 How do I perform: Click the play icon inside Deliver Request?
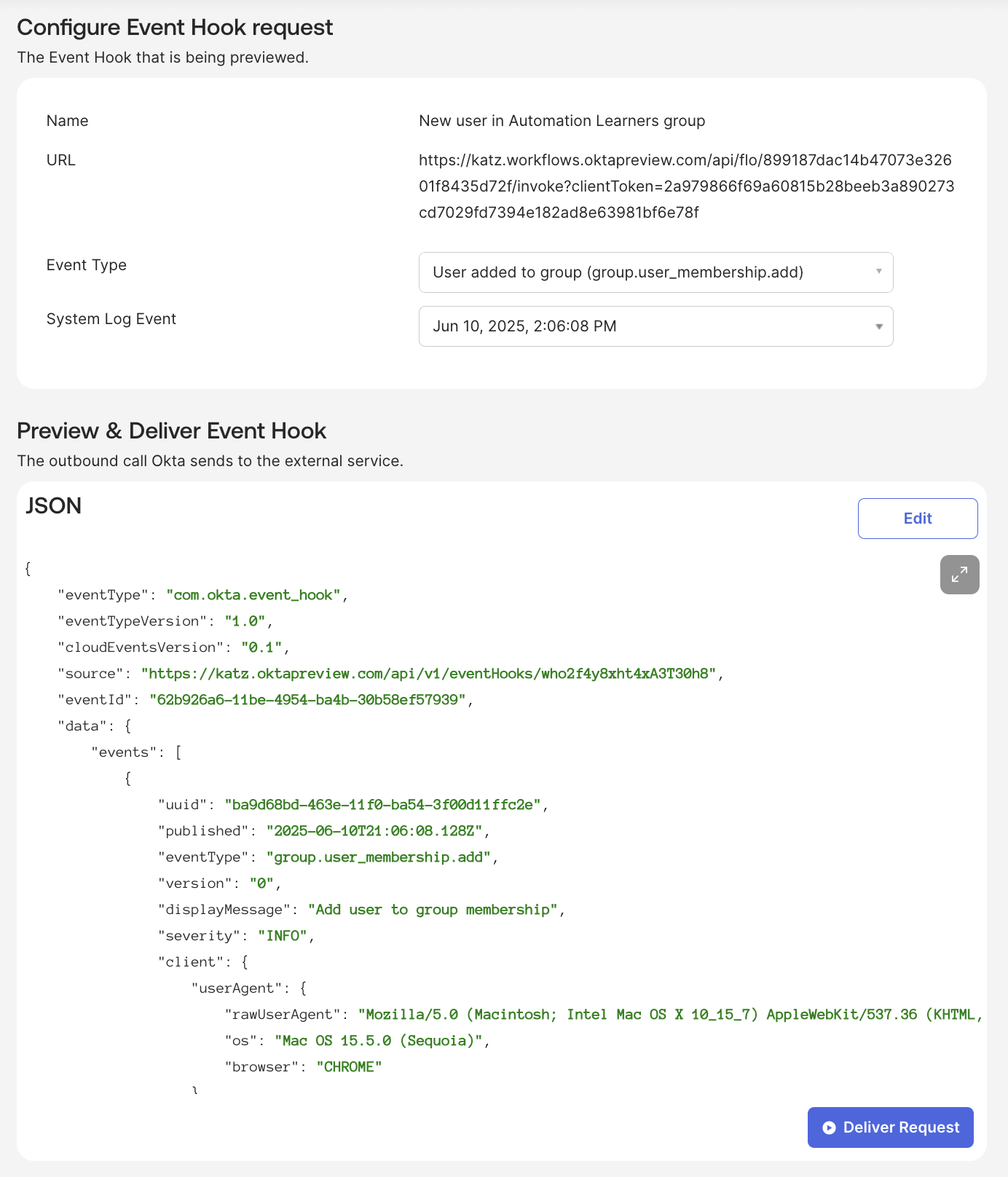point(828,1127)
